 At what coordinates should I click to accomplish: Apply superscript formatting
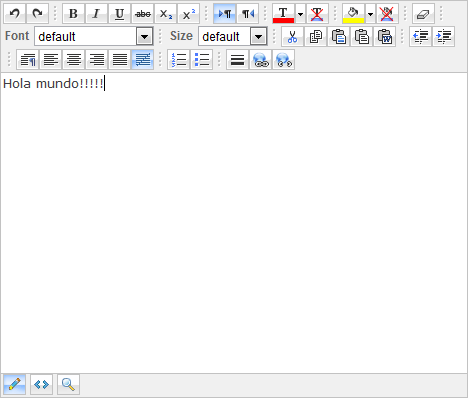189,13
